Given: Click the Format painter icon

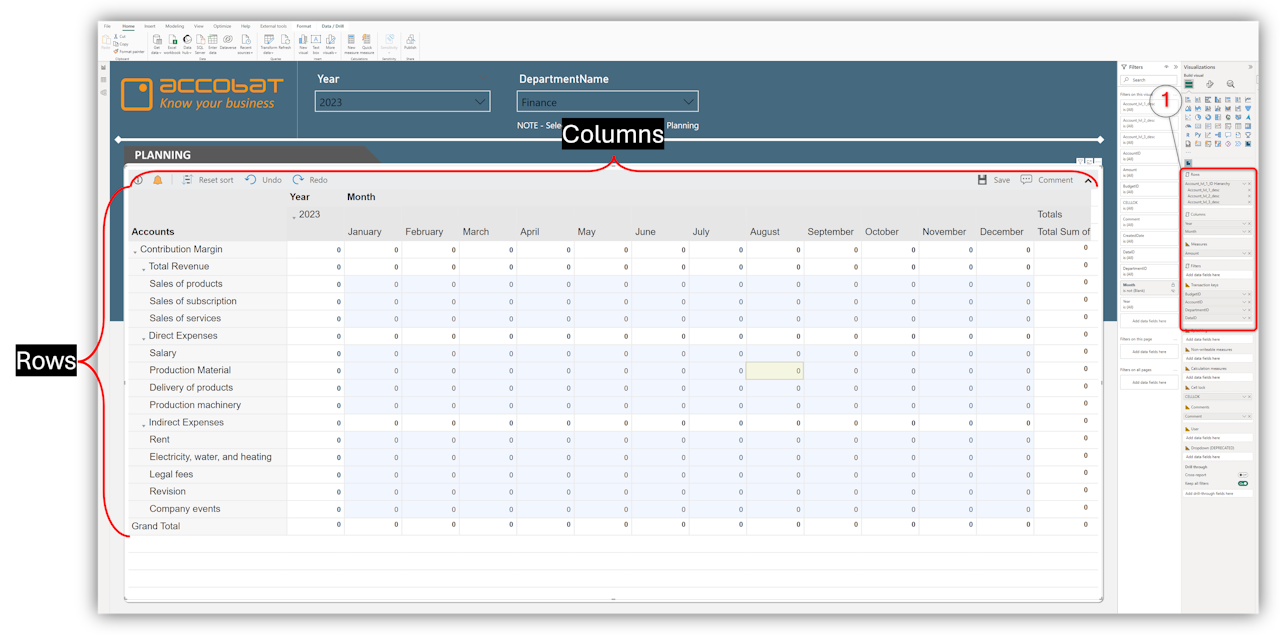Looking at the screenshot, I should tap(129, 50).
